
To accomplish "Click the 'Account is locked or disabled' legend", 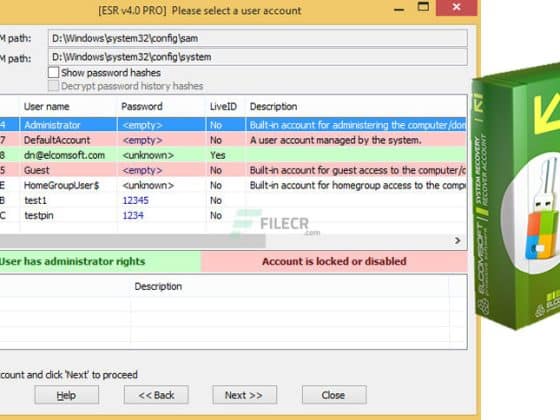I will coord(334,261).
